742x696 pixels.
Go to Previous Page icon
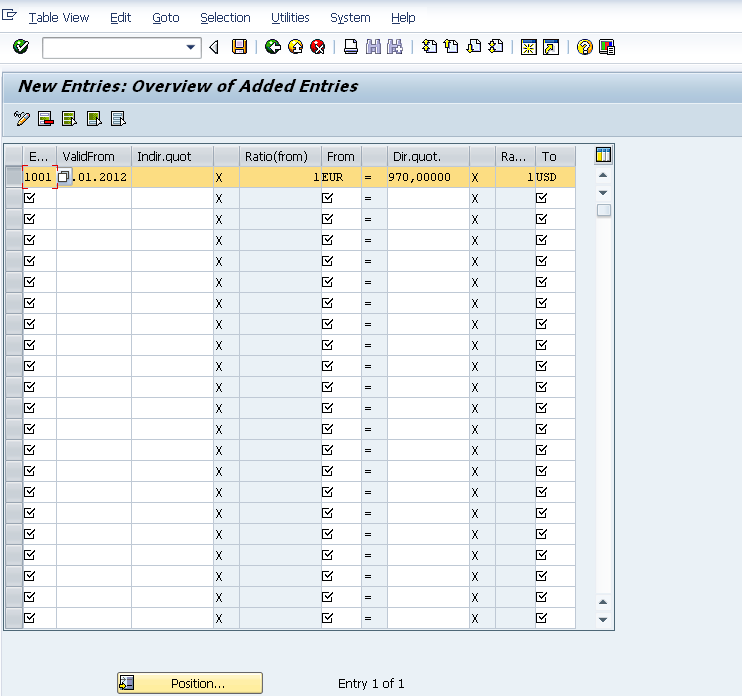click(x=451, y=47)
